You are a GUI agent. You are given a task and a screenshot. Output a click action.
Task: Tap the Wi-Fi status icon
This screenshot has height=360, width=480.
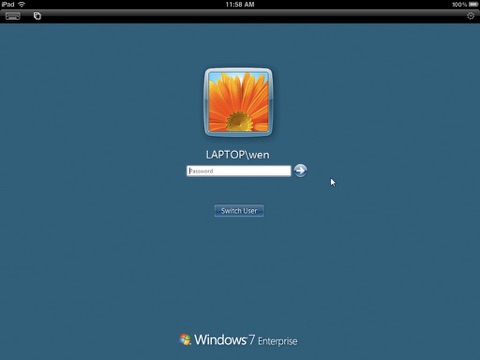point(22,4)
